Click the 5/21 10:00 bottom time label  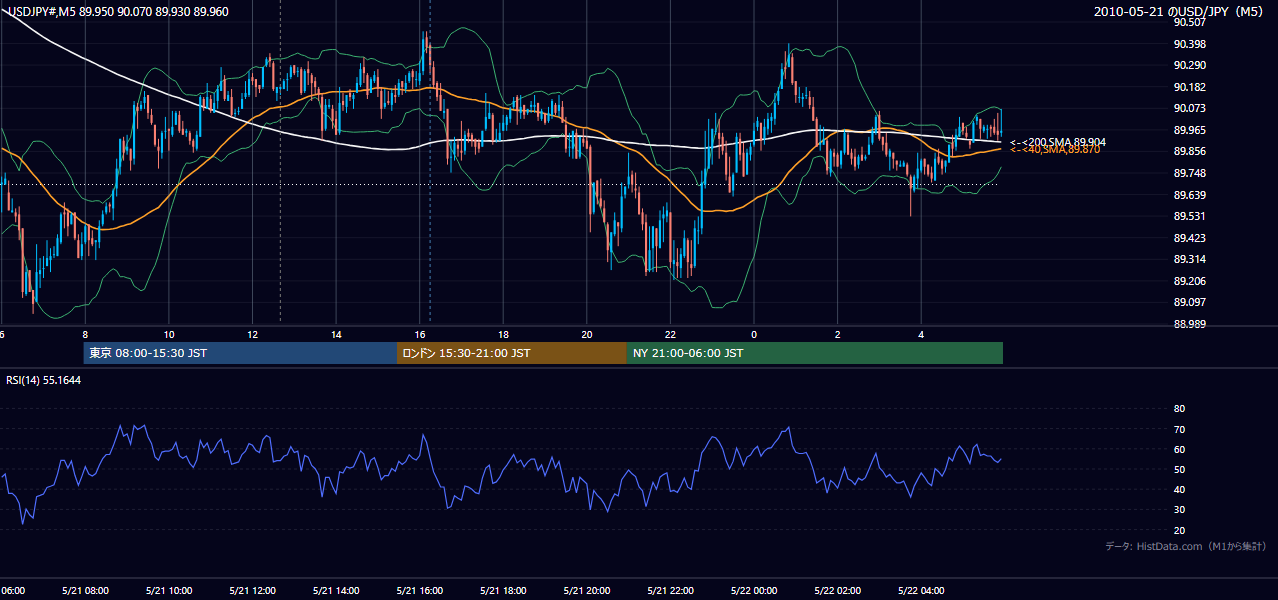click(x=169, y=591)
